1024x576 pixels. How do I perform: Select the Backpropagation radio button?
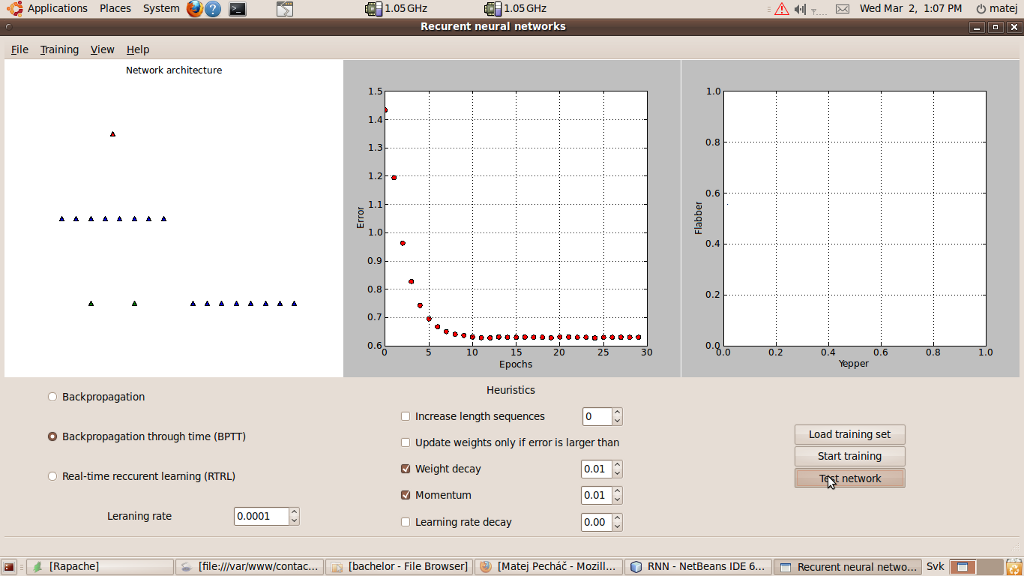pos(53,397)
